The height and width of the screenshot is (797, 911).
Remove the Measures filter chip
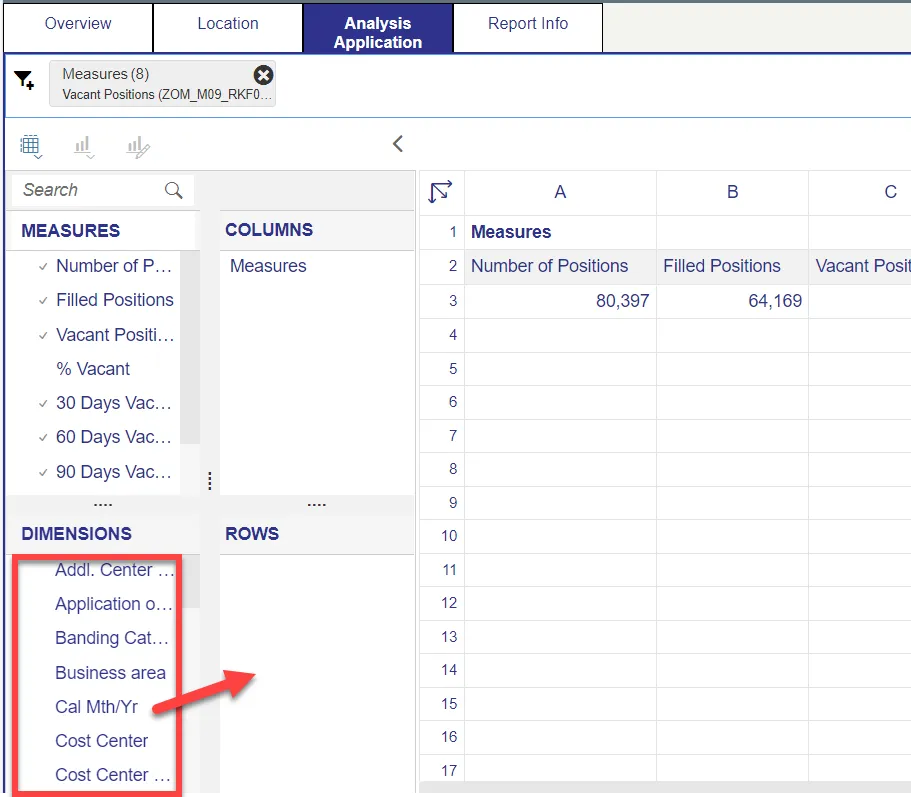(x=263, y=75)
